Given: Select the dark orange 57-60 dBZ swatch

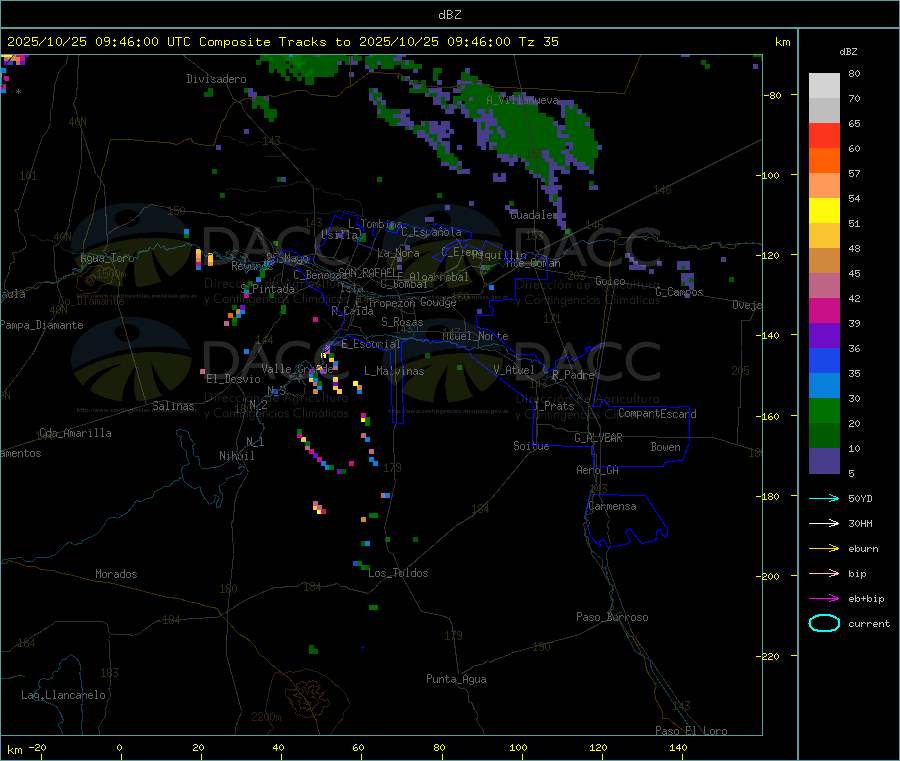Looking at the screenshot, I should pos(824,161).
